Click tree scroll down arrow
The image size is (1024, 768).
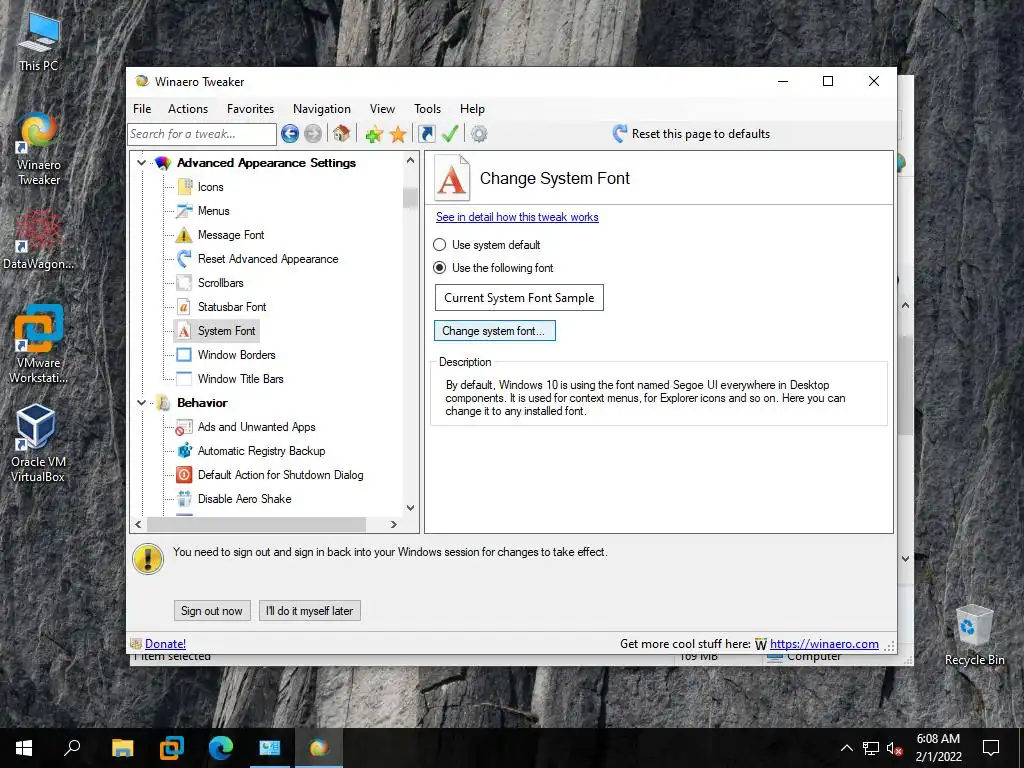(410, 507)
